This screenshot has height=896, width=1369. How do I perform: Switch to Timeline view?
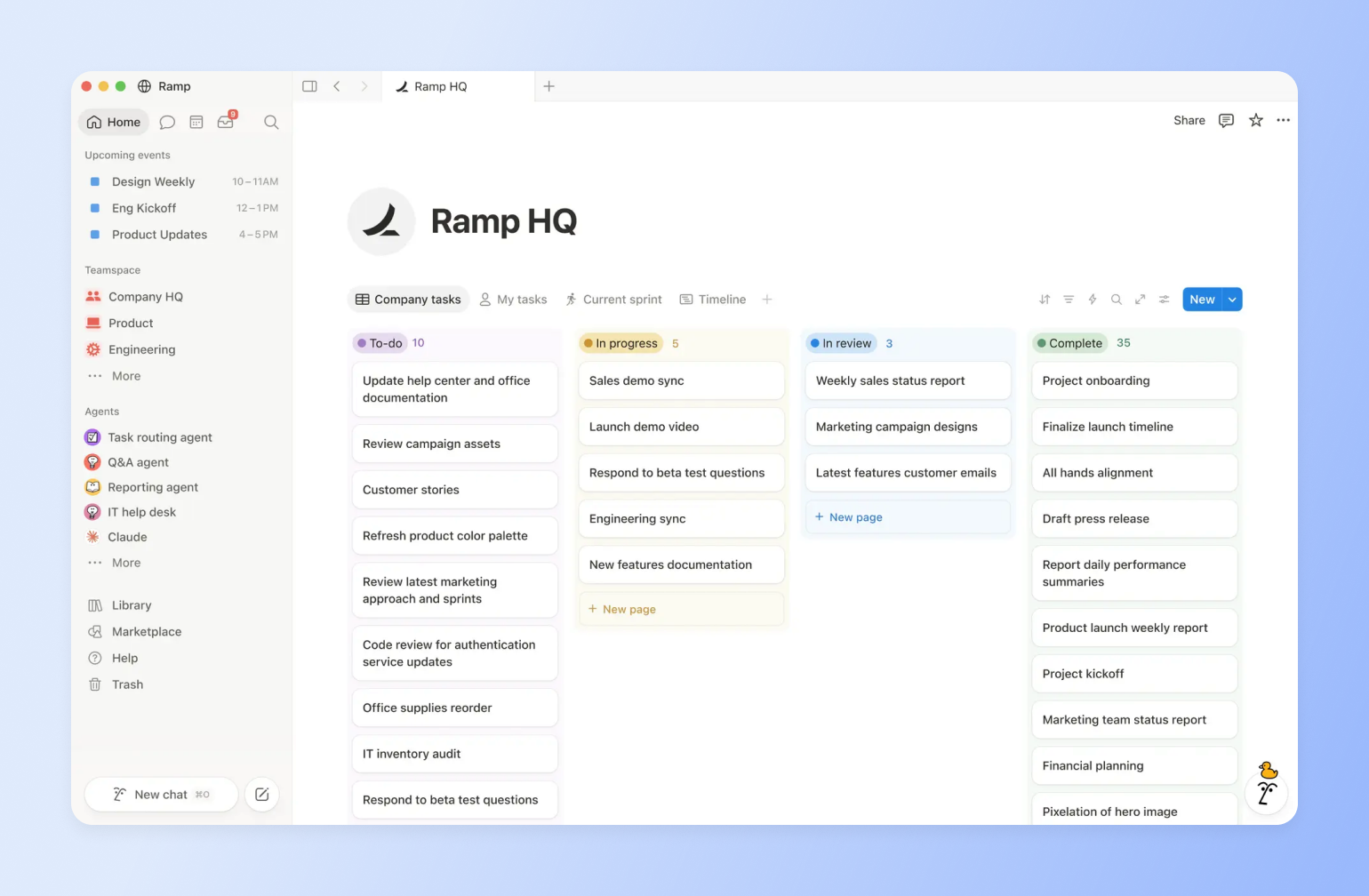click(713, 300)
